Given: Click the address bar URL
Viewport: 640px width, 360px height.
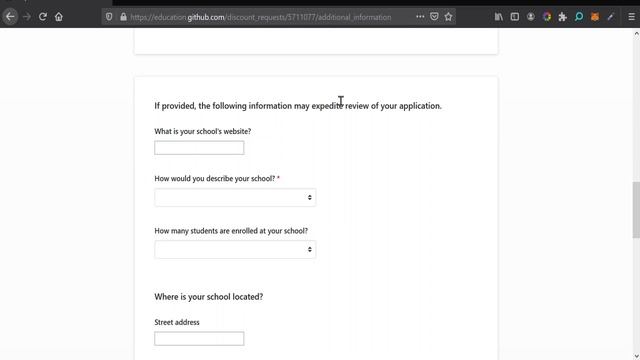Looking at the screenshot, I should pyautogui.click(x=261, y=17).
